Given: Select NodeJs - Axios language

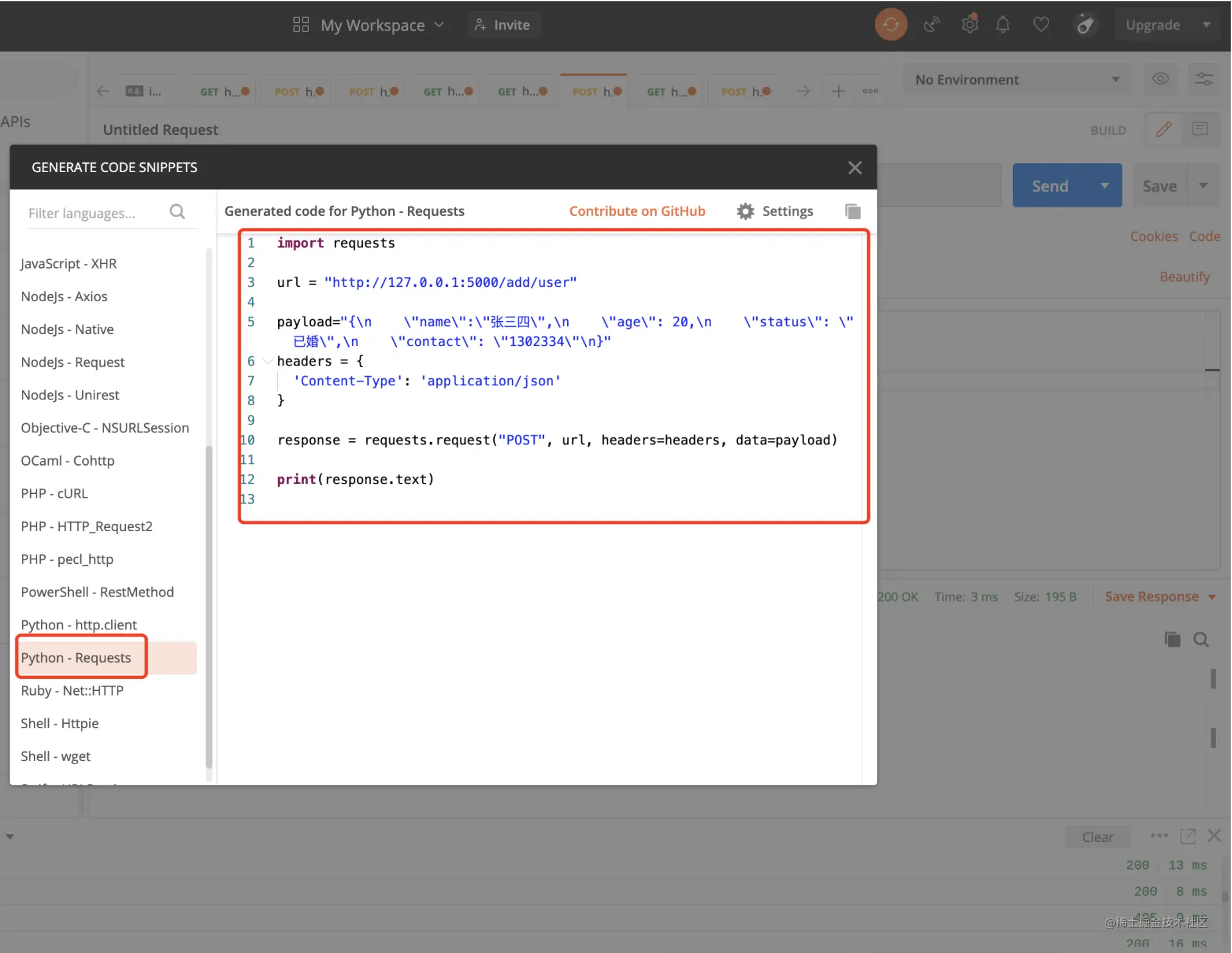Looking at the screenshot, I should pos(64,296).
